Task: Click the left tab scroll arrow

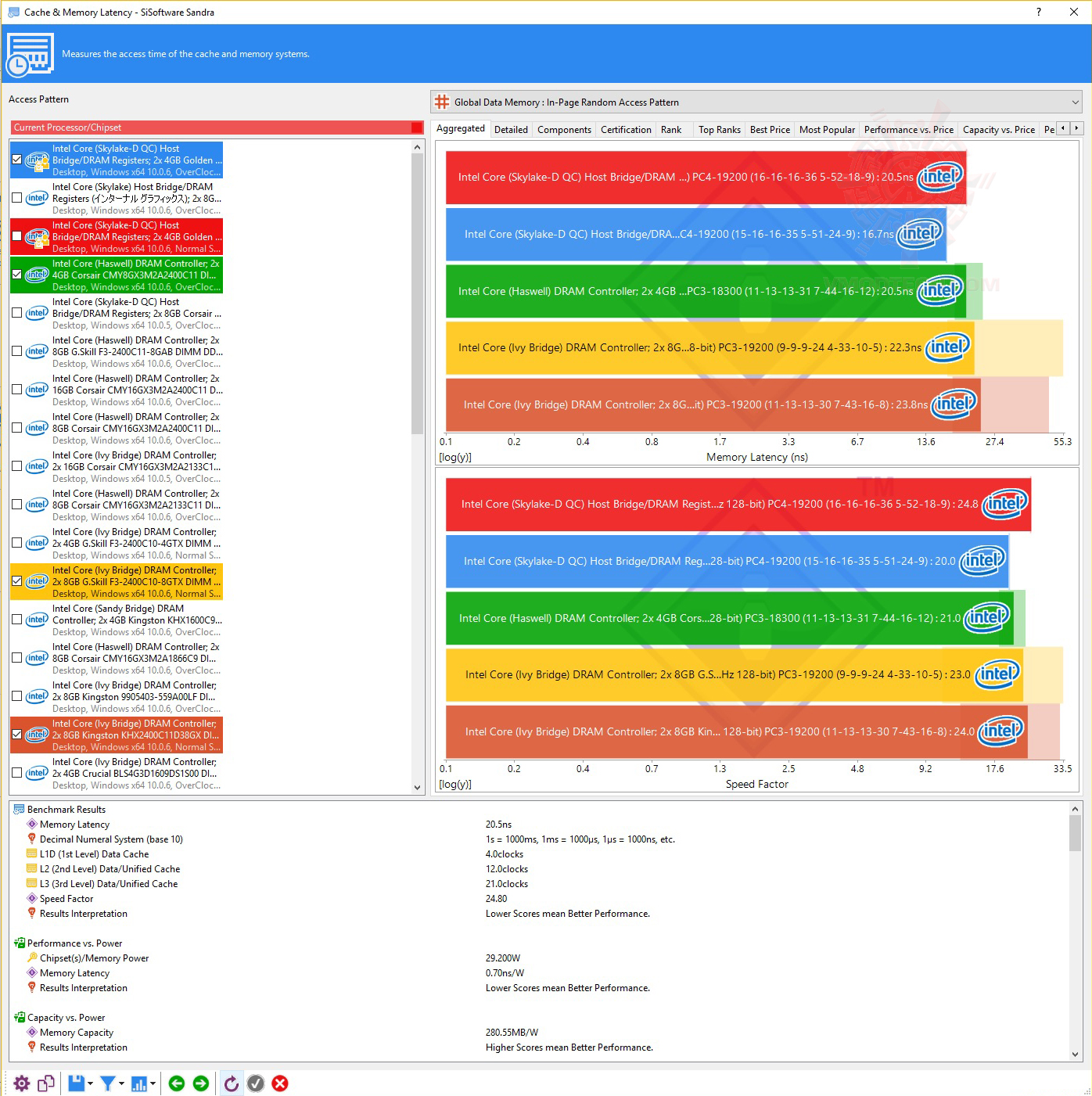Action: click(1062, 128)
